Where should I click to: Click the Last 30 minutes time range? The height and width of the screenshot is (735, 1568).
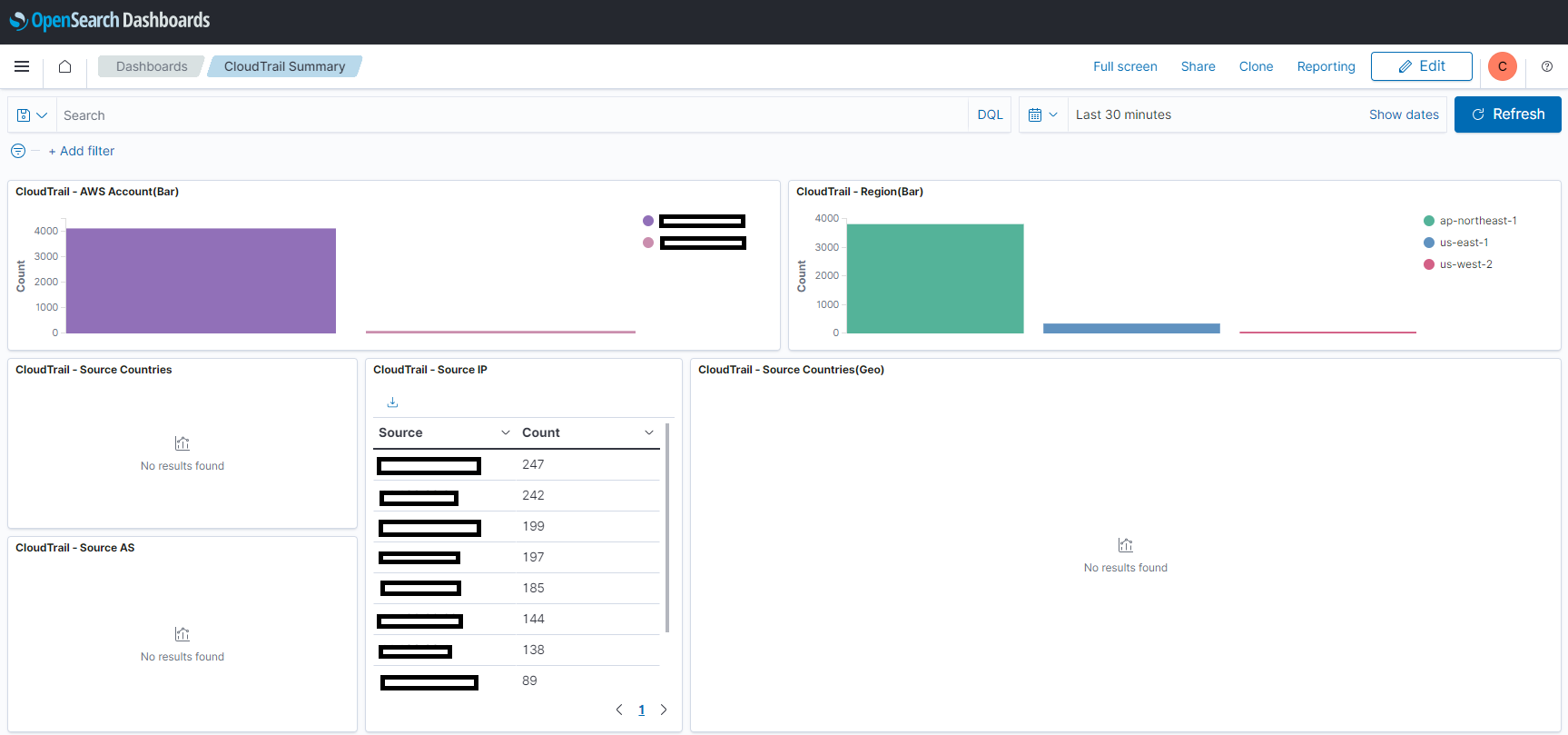(x=1123, y=114)
